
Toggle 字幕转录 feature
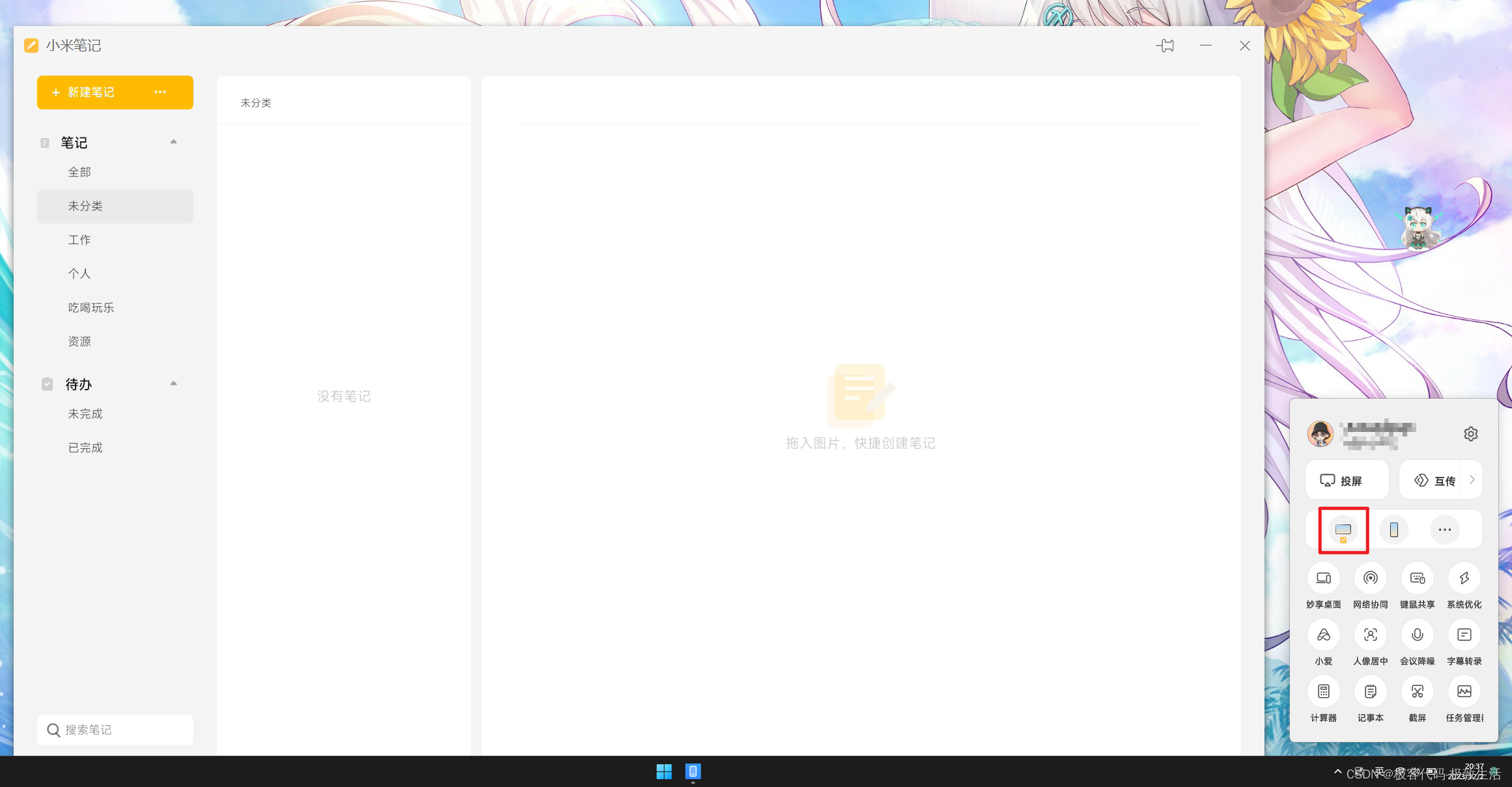click(x=1464, y=635)
